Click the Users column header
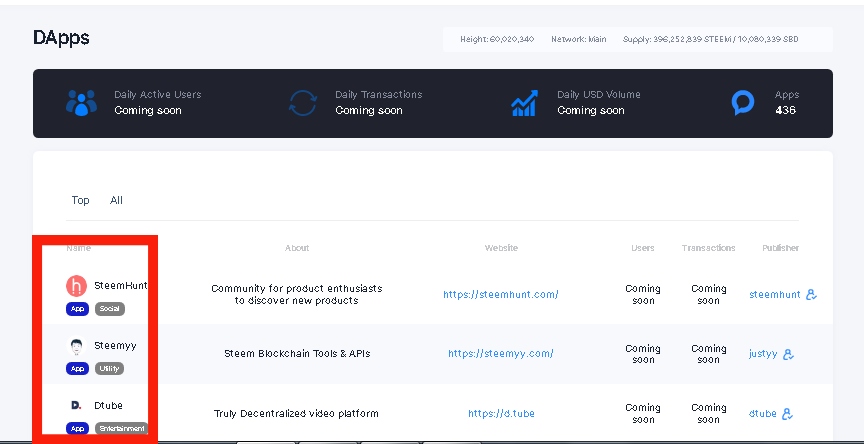Viewport: 864px width, 444px height. (x=642, y=248)
